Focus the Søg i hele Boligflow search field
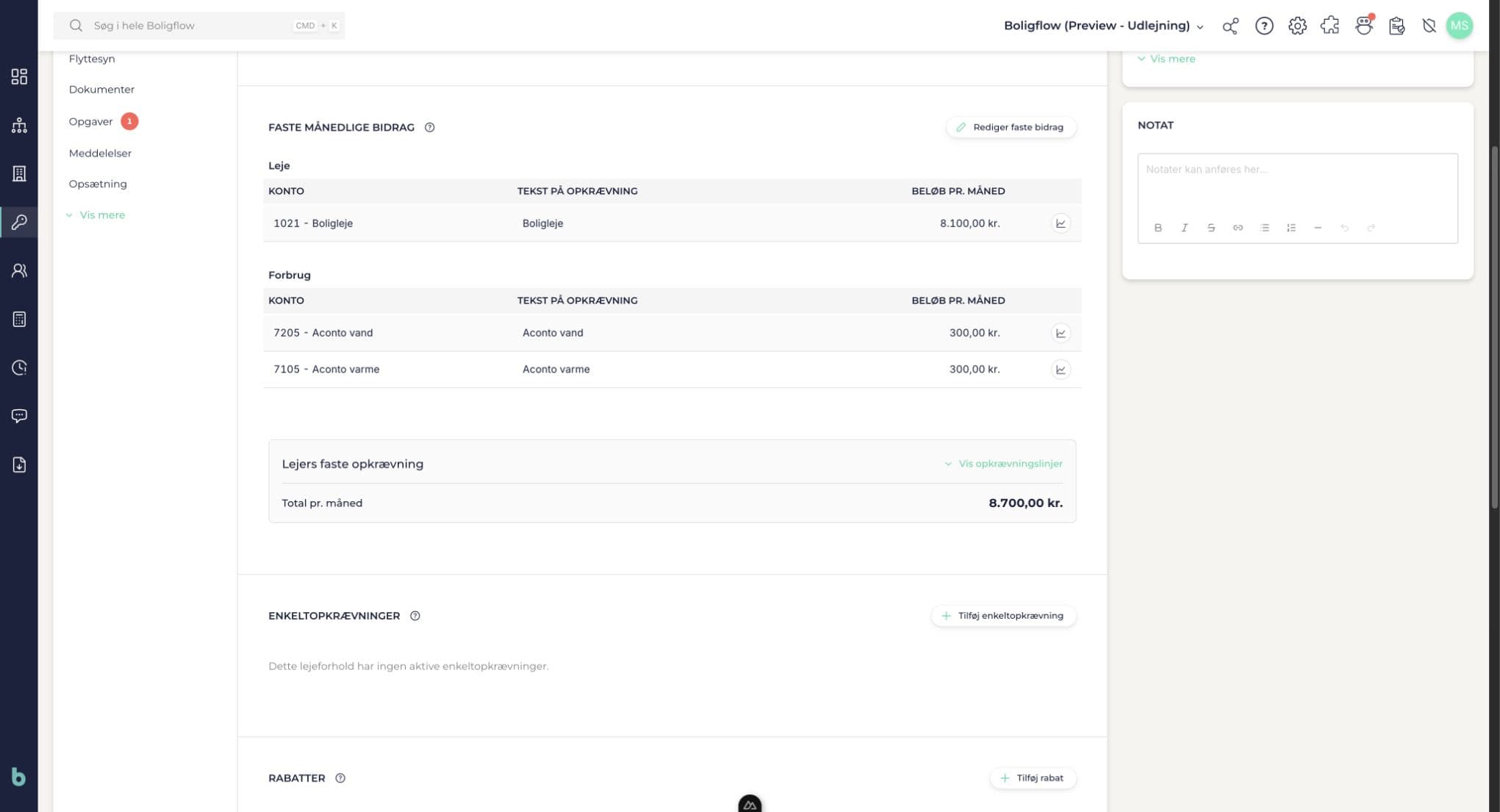 pos(199,26)
